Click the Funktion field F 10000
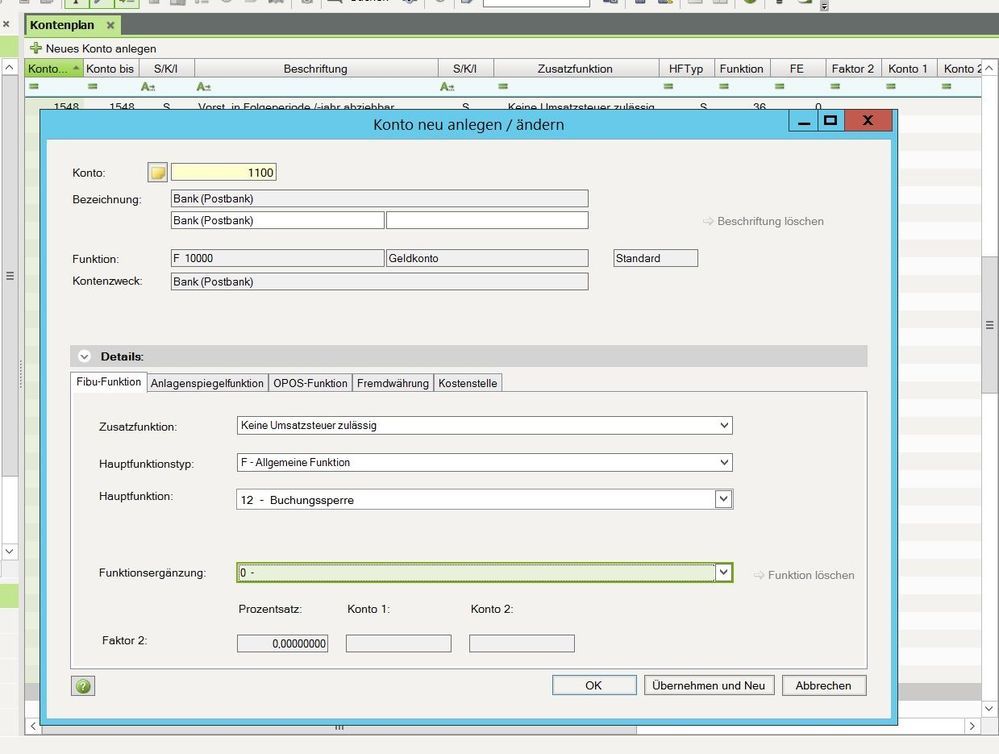999x754 pixels. coord(277,258)
